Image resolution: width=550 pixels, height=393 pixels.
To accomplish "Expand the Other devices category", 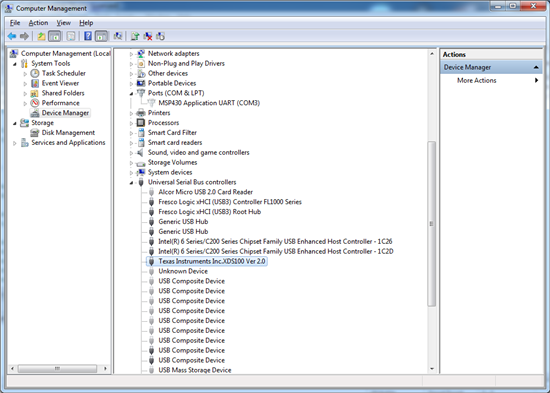I will pos(131,74).
